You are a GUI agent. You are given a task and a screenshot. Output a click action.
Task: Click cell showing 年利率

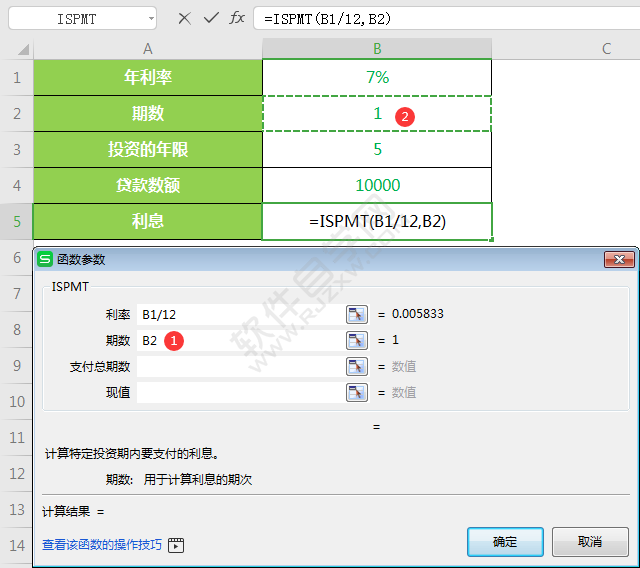[148, 78]
